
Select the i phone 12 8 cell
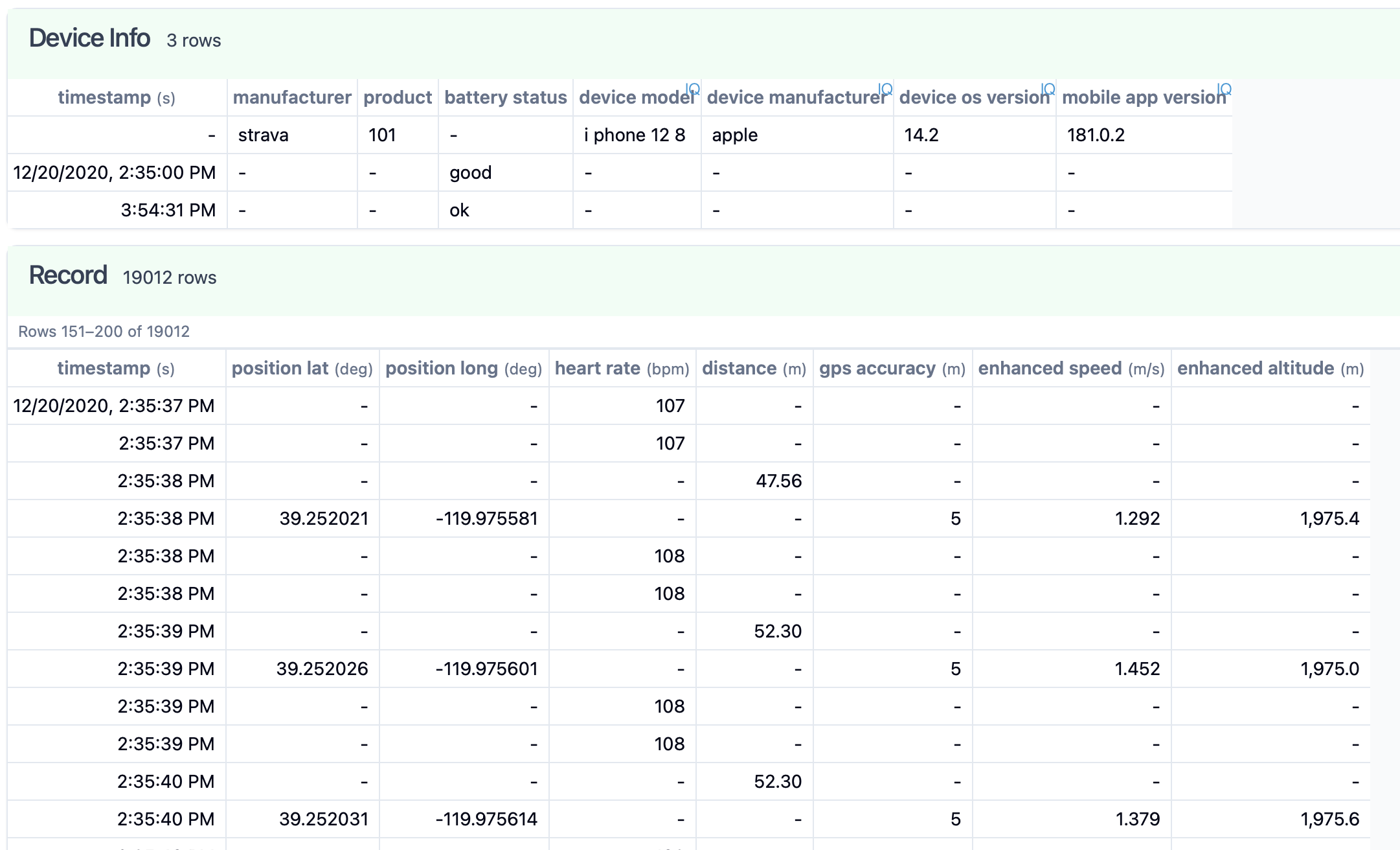click(634, 135)
